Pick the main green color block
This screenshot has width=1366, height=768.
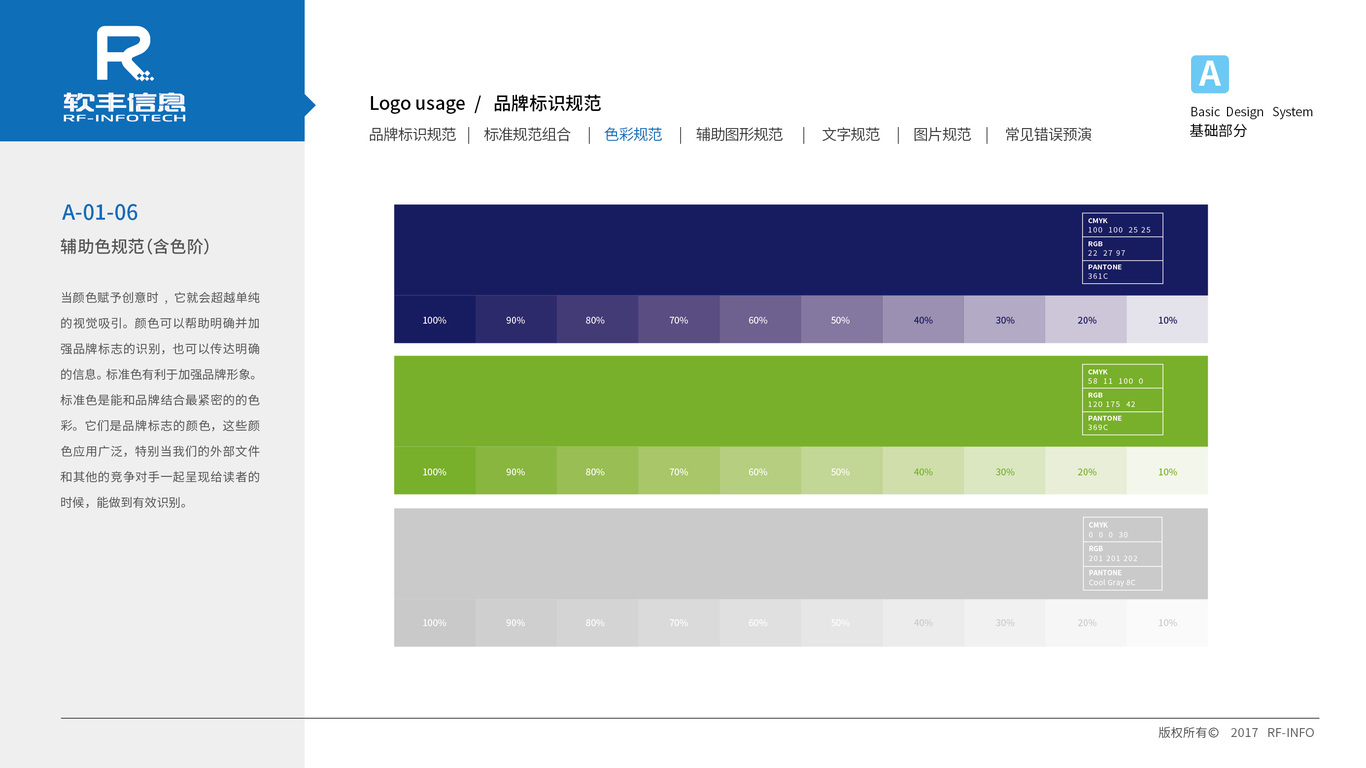pos(801,401)
